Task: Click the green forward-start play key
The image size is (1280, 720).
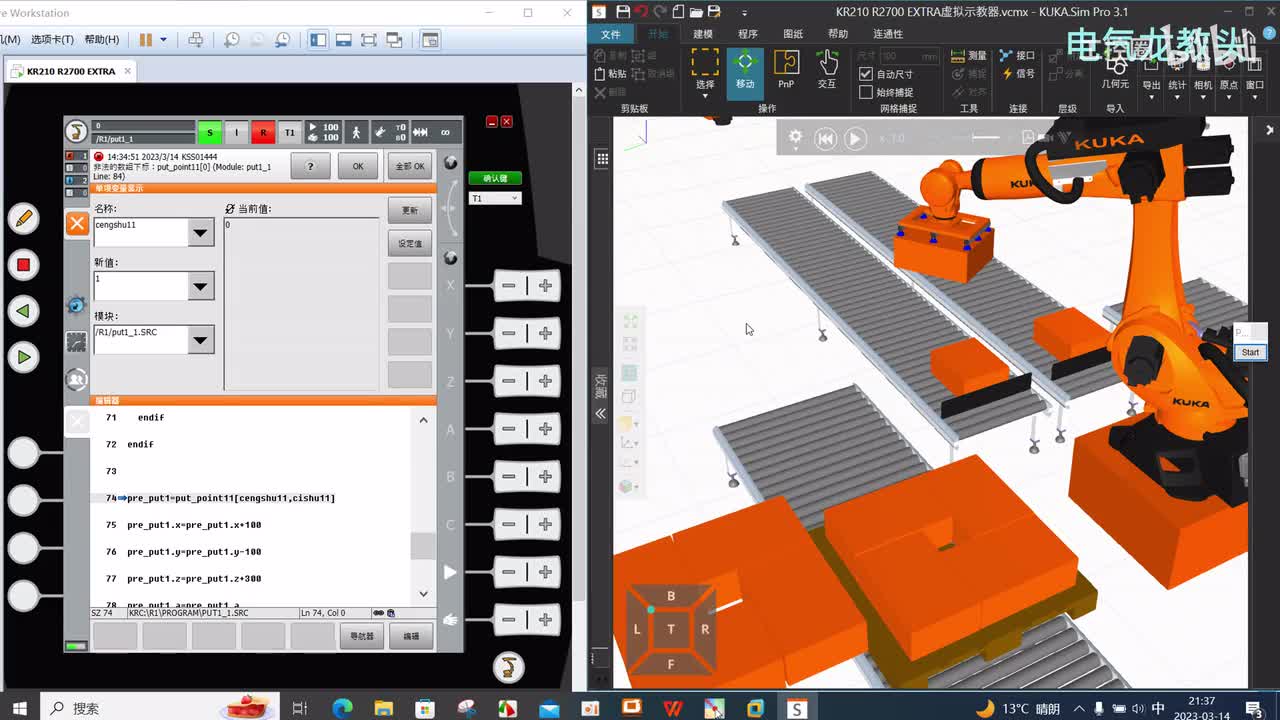Action: coord(23,357)
